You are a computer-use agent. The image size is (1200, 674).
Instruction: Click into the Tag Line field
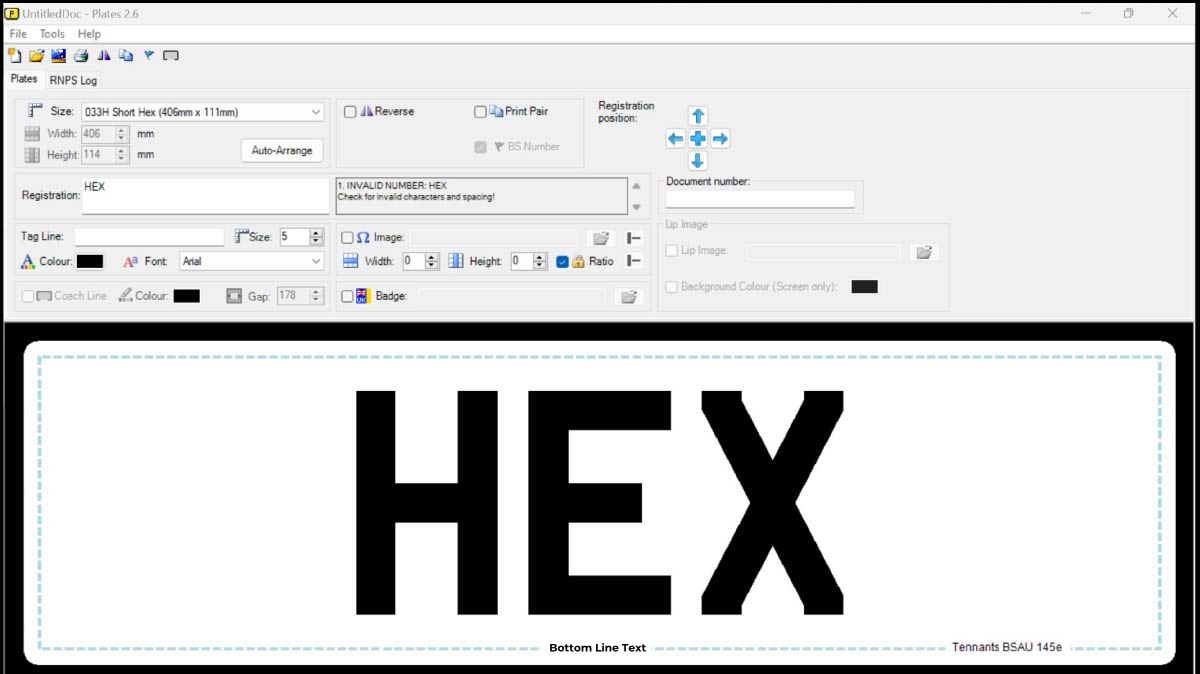pyautogui.click(x=149, y=237)
